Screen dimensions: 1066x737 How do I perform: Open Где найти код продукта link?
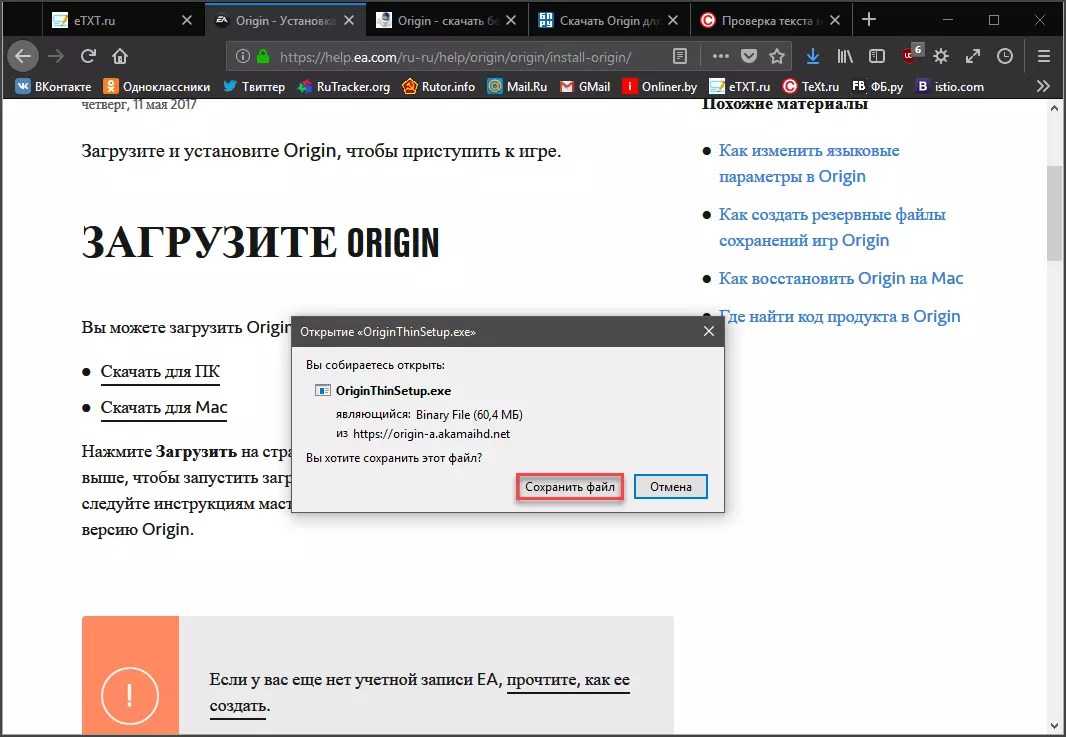(x=840, y=316)
